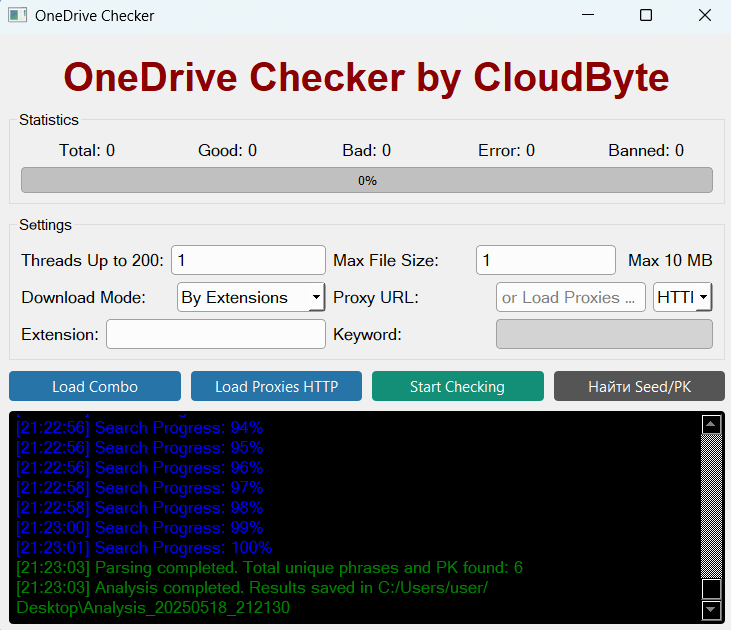Close the OneDrive Checker window
The height and width of the screenshot is (630, 731).
tap(705, 15)
